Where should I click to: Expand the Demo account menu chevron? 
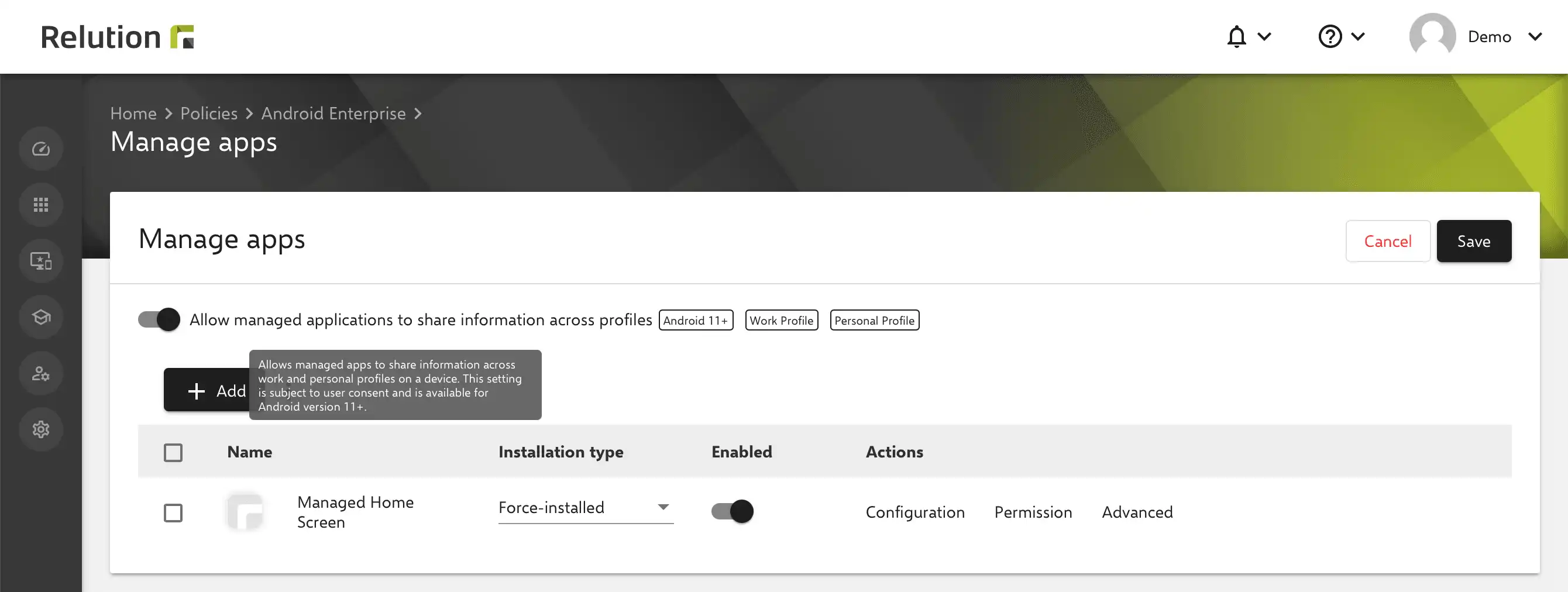[1535, 36]
